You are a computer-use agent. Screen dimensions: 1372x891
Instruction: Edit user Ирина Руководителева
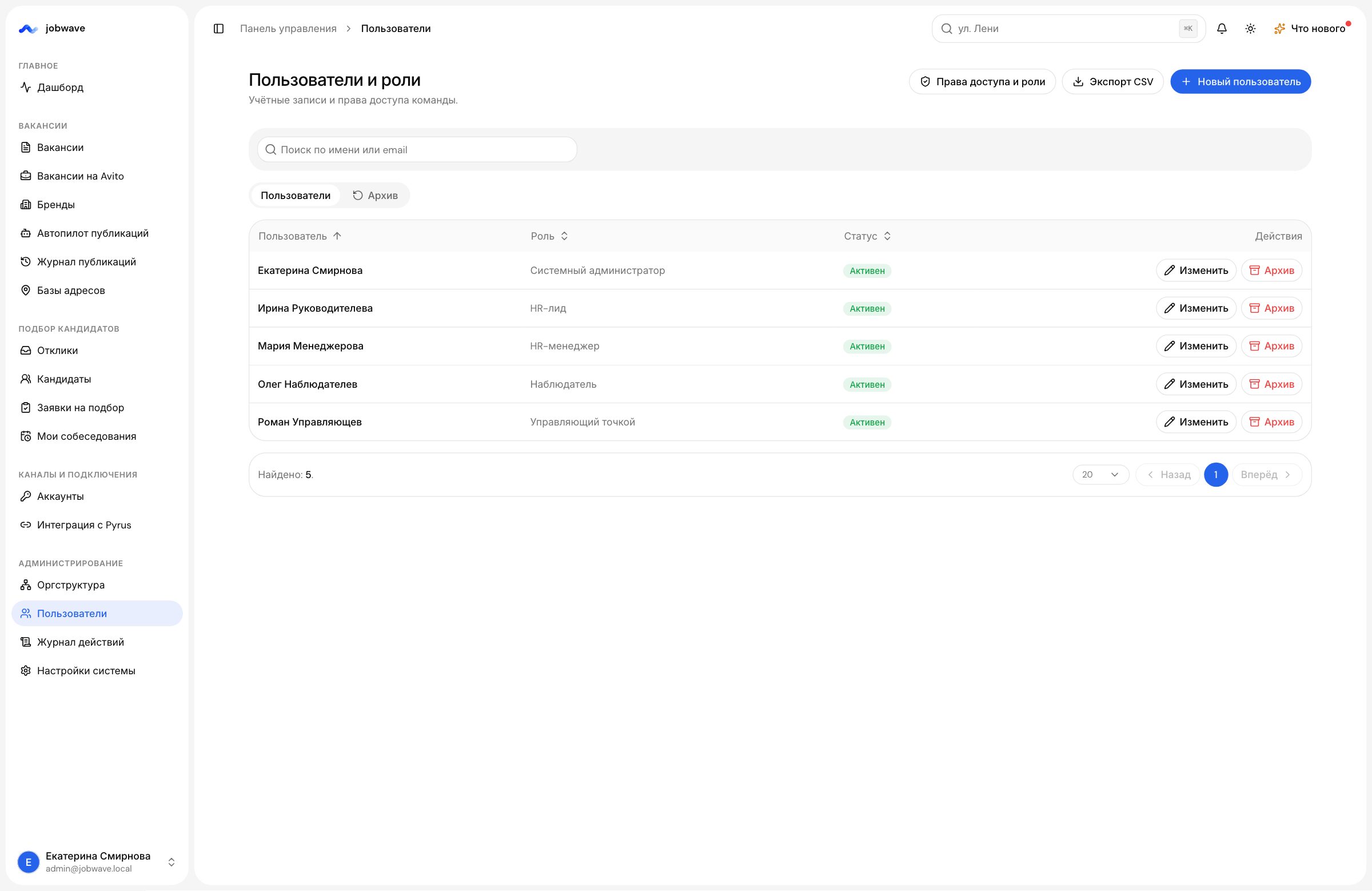[1196, 308]
